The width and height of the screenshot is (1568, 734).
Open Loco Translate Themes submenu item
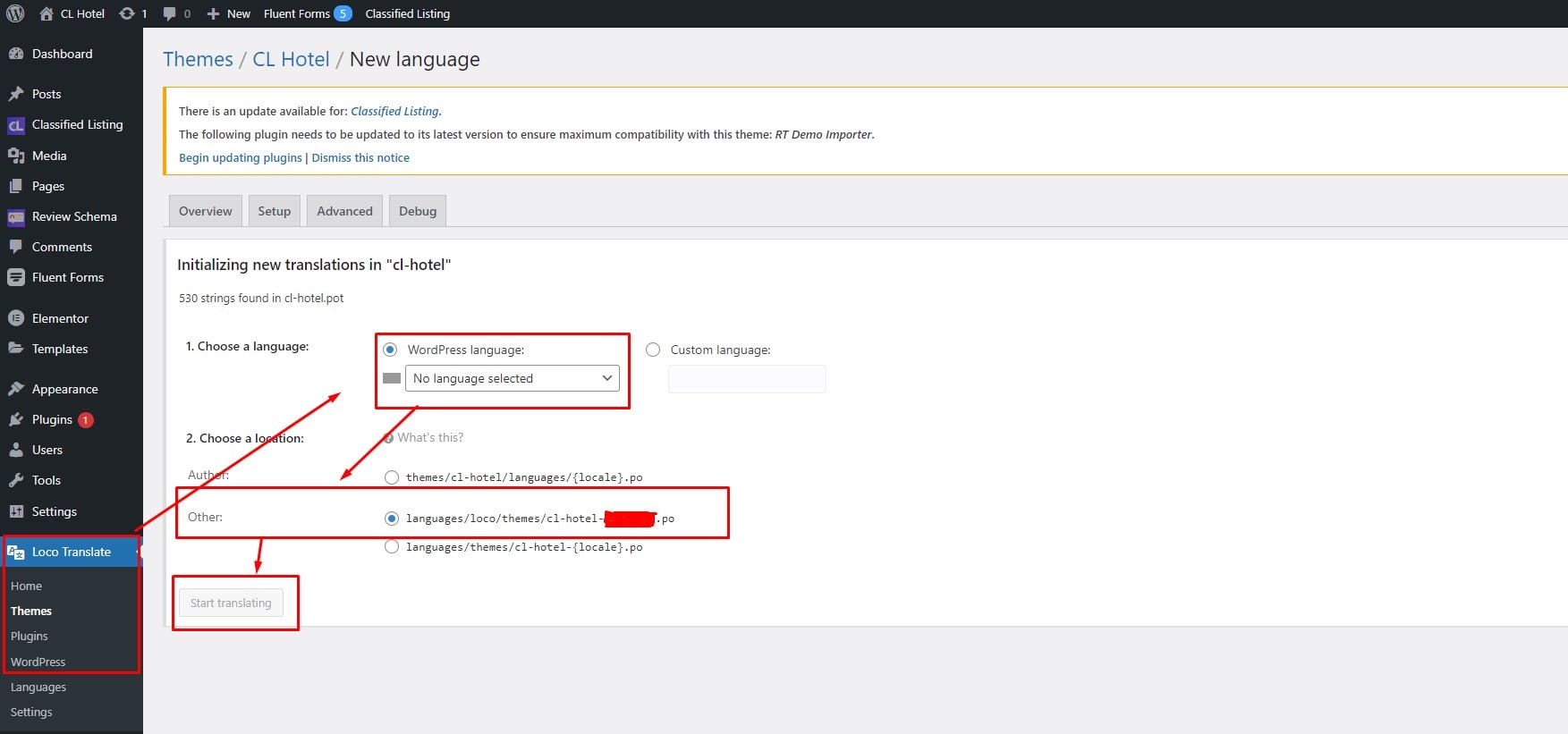pyautogui.click(x=31, y=612)
